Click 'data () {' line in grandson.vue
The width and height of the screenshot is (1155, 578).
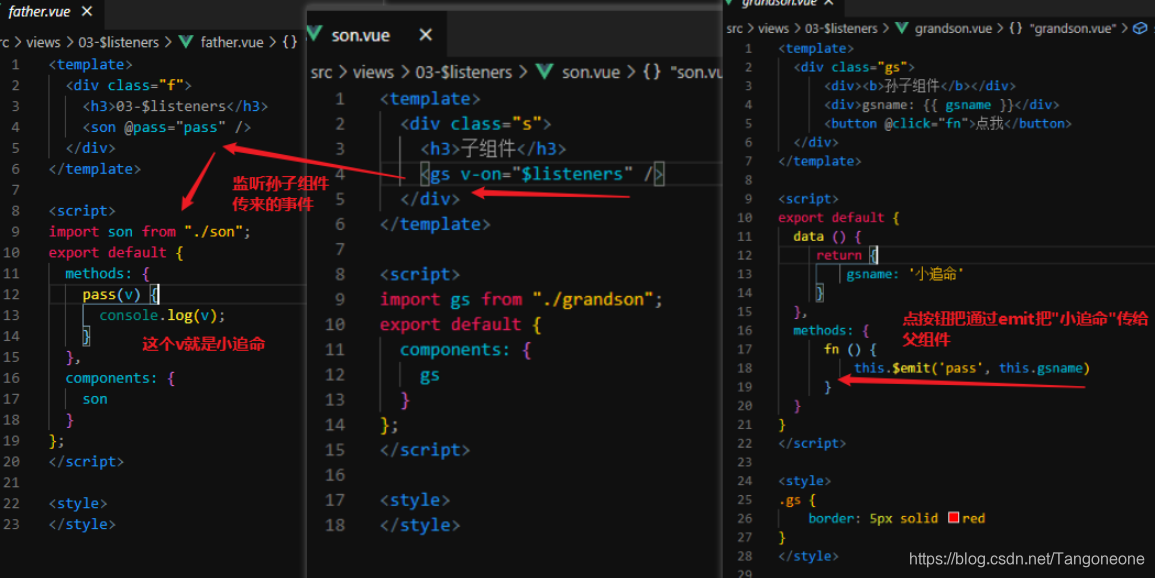[x=827, y=236]
